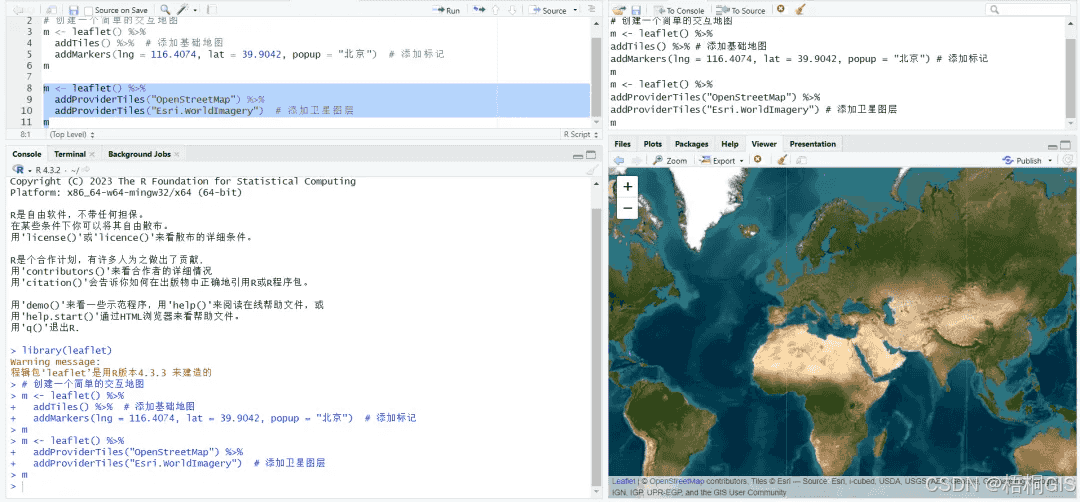This screenshot has width=1080, height=502.
Task: Open the Background Jobs tab
Action: click(x=138, y=154)
